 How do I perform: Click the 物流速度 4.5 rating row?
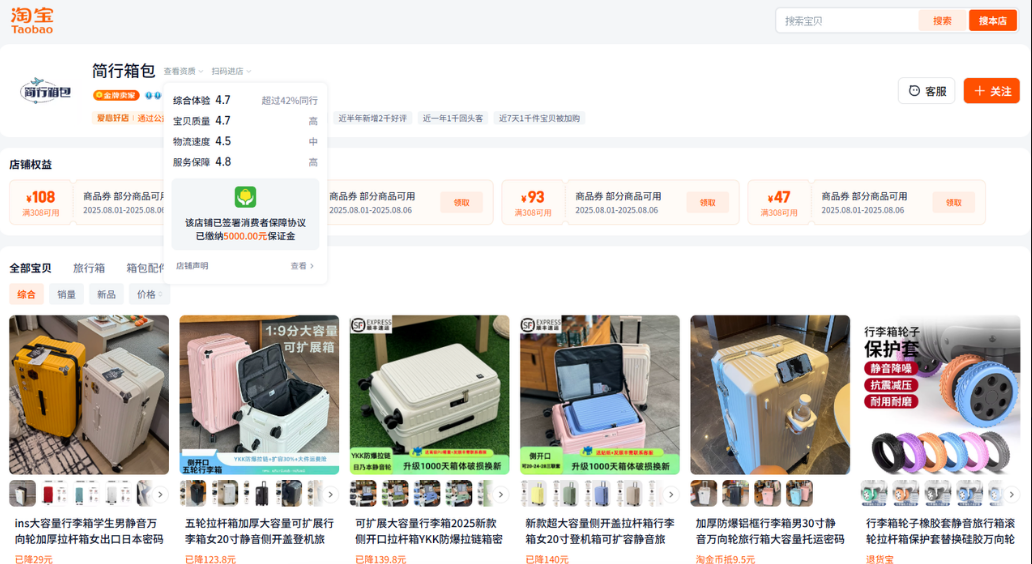245,141
